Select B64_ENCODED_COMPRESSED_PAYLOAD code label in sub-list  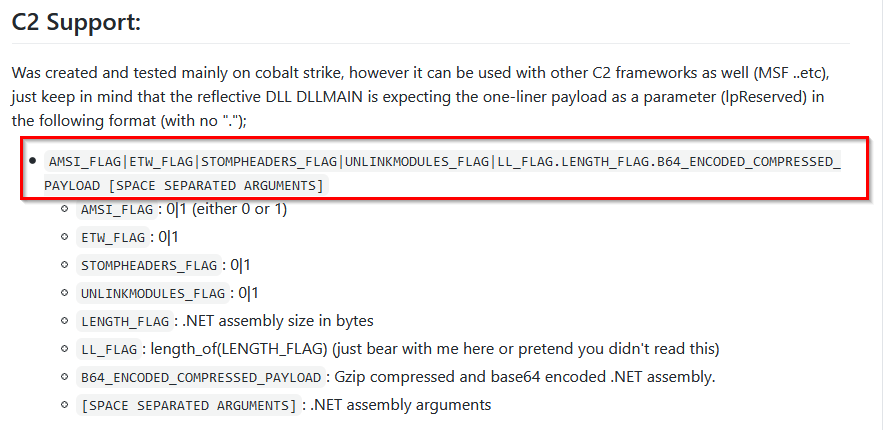(201, 377)
